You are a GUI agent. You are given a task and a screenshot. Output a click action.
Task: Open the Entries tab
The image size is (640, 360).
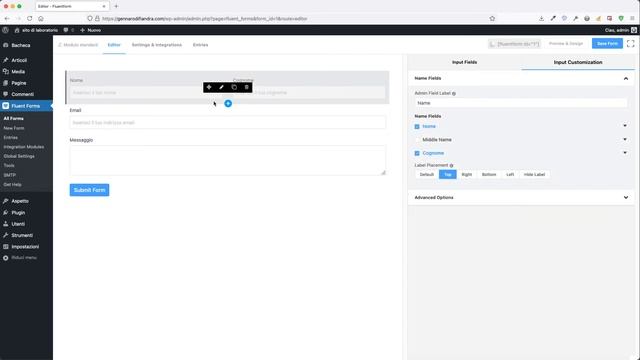coord(200,45)
